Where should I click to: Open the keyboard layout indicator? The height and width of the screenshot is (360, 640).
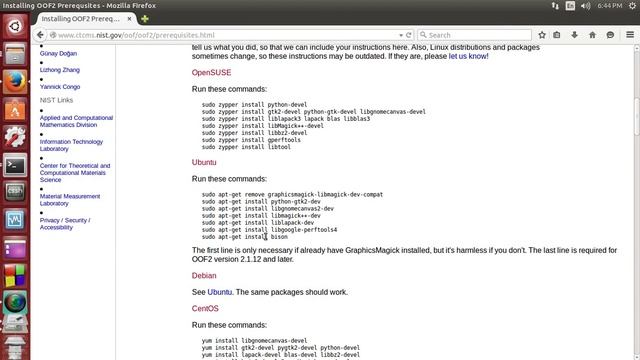[x=570, y=6]
